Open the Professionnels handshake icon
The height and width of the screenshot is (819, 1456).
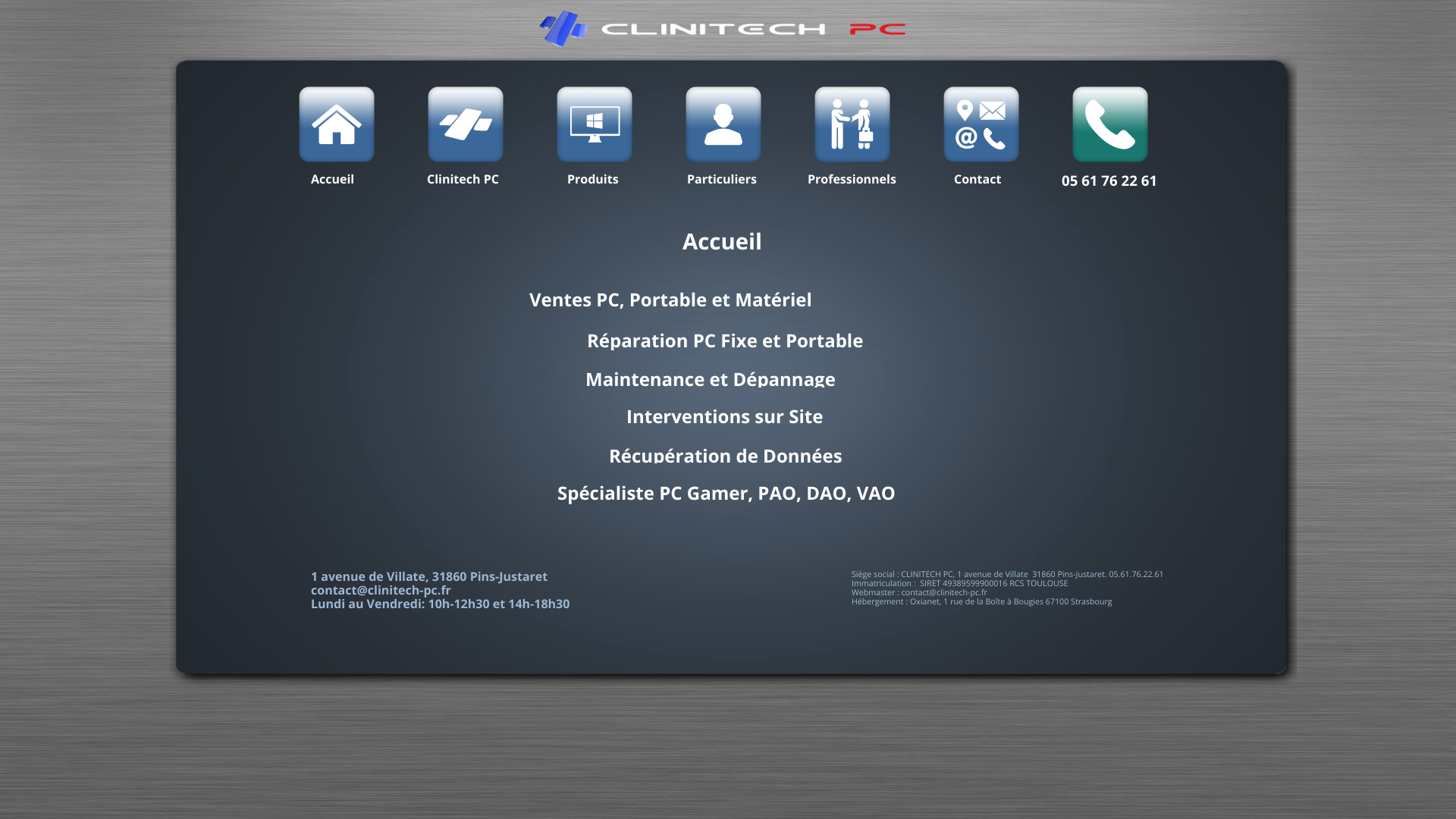[852, 124]
